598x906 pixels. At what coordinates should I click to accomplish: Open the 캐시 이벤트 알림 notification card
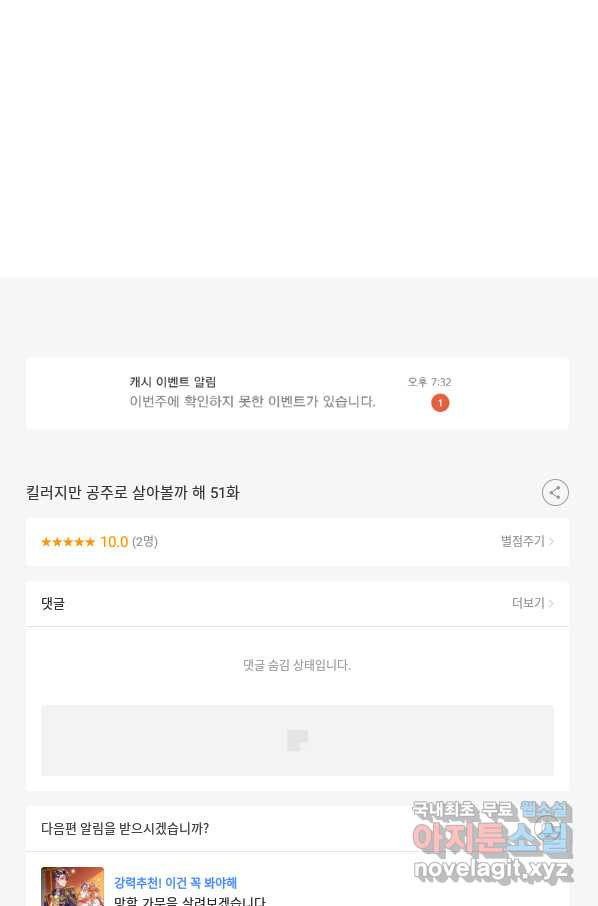[x=298, y=393]
